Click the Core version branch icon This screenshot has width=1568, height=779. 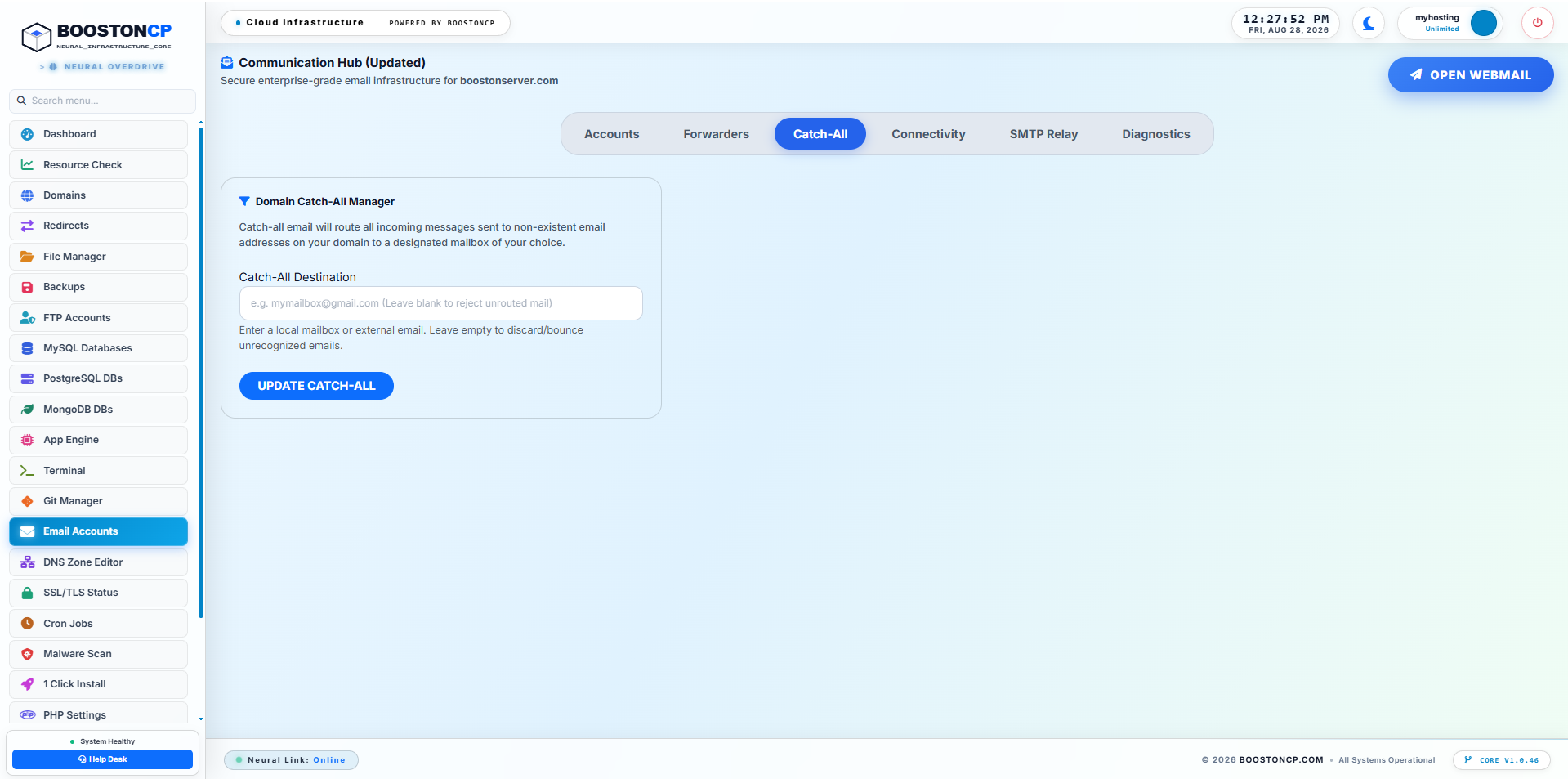(1468, 760)
